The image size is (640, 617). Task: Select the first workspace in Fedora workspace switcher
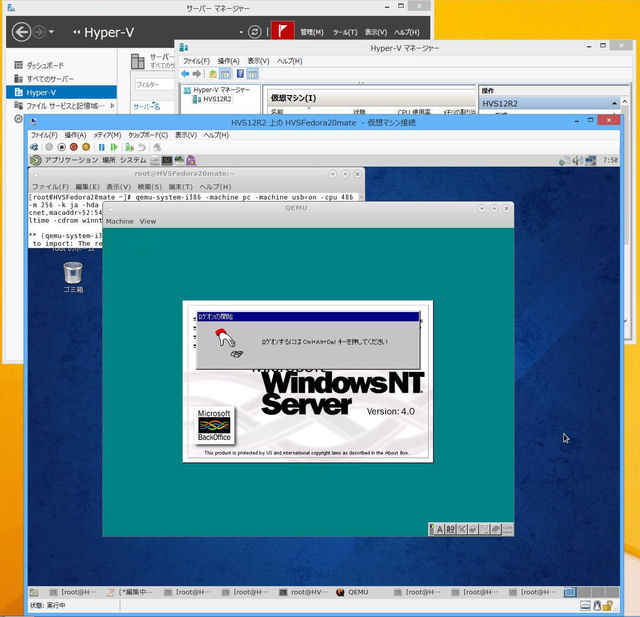(x=570, y=592)
